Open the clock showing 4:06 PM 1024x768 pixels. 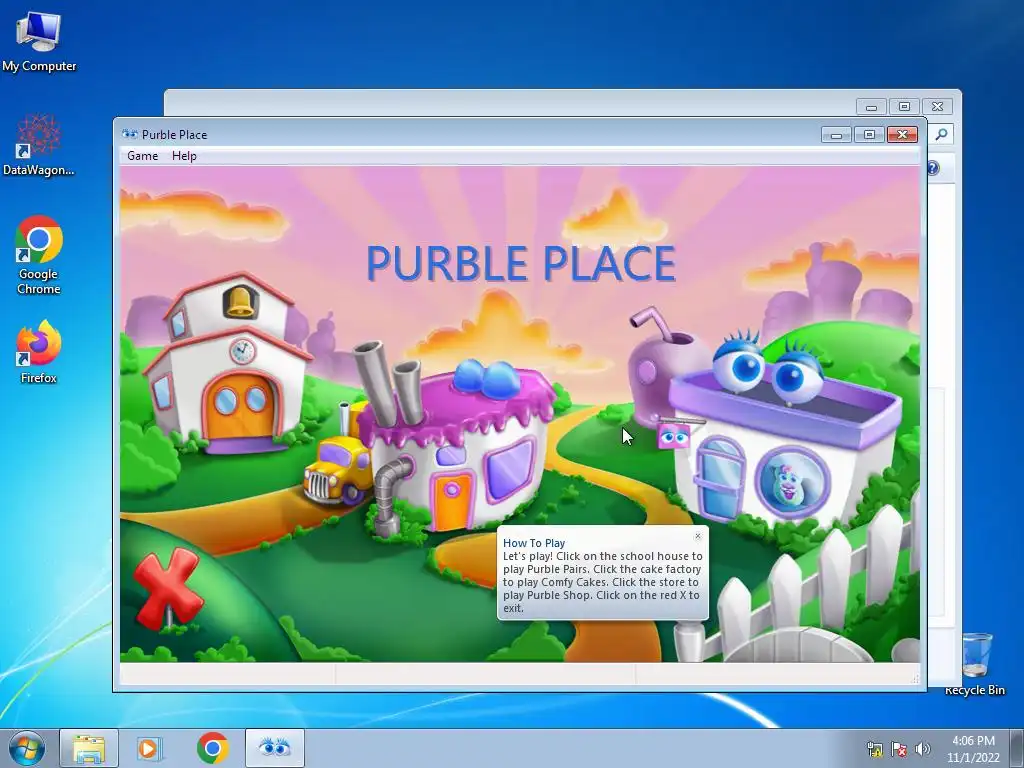973,749
